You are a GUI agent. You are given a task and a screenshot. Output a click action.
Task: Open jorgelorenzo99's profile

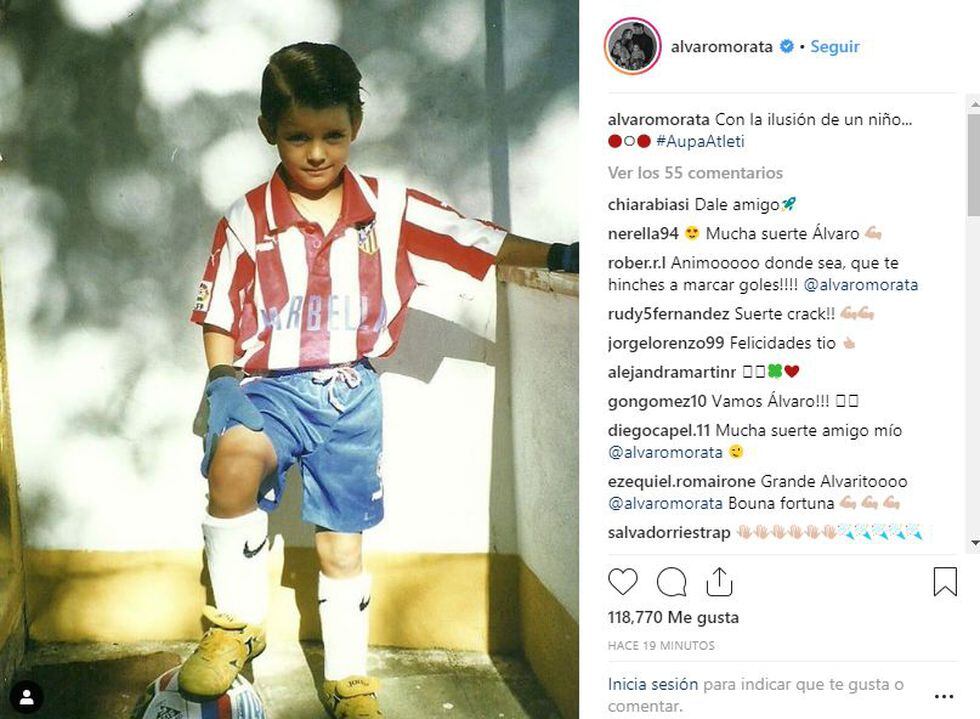666,343
